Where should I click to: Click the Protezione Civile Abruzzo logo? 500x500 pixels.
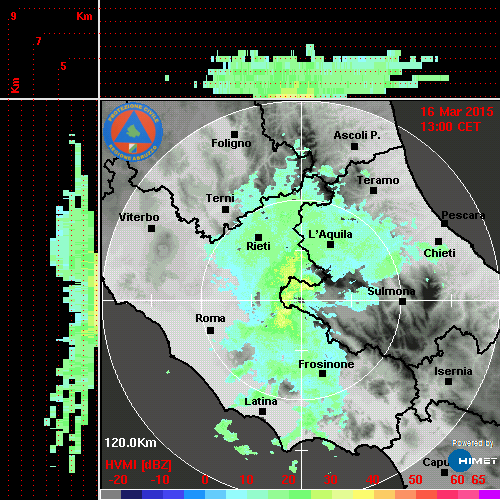[x=133, y=132]
